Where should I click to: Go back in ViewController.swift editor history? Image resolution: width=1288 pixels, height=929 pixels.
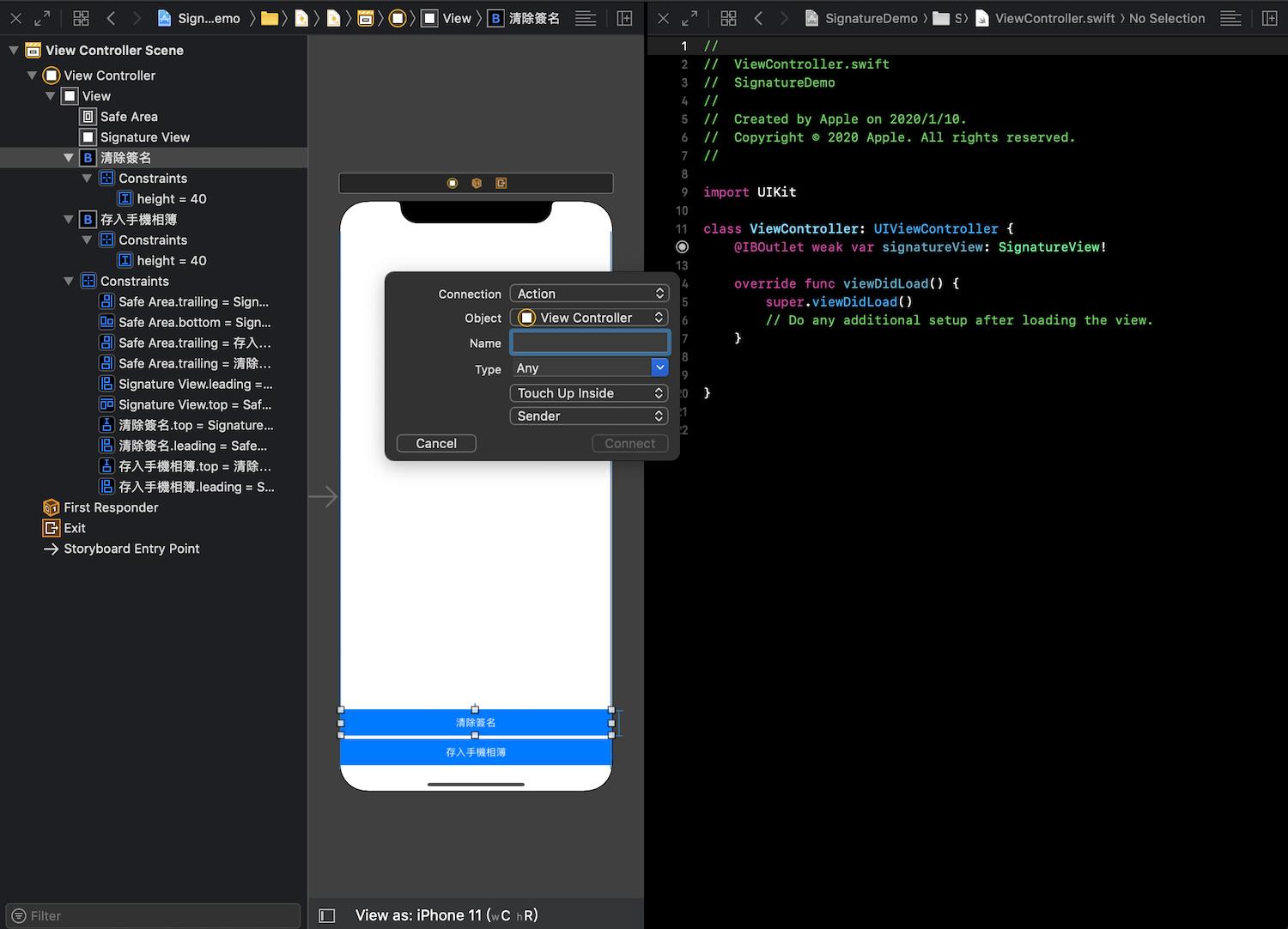point(758,18)
